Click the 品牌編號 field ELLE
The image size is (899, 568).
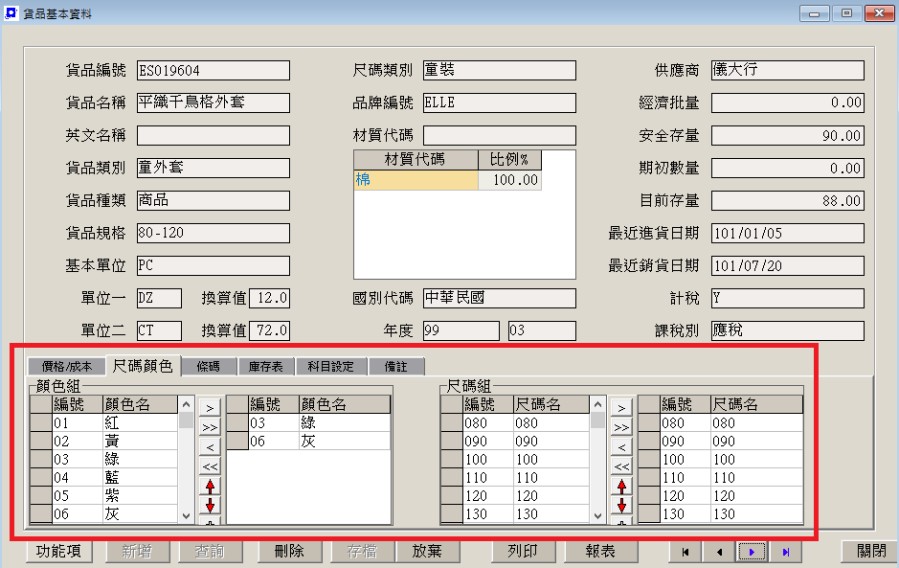point(499,103)
